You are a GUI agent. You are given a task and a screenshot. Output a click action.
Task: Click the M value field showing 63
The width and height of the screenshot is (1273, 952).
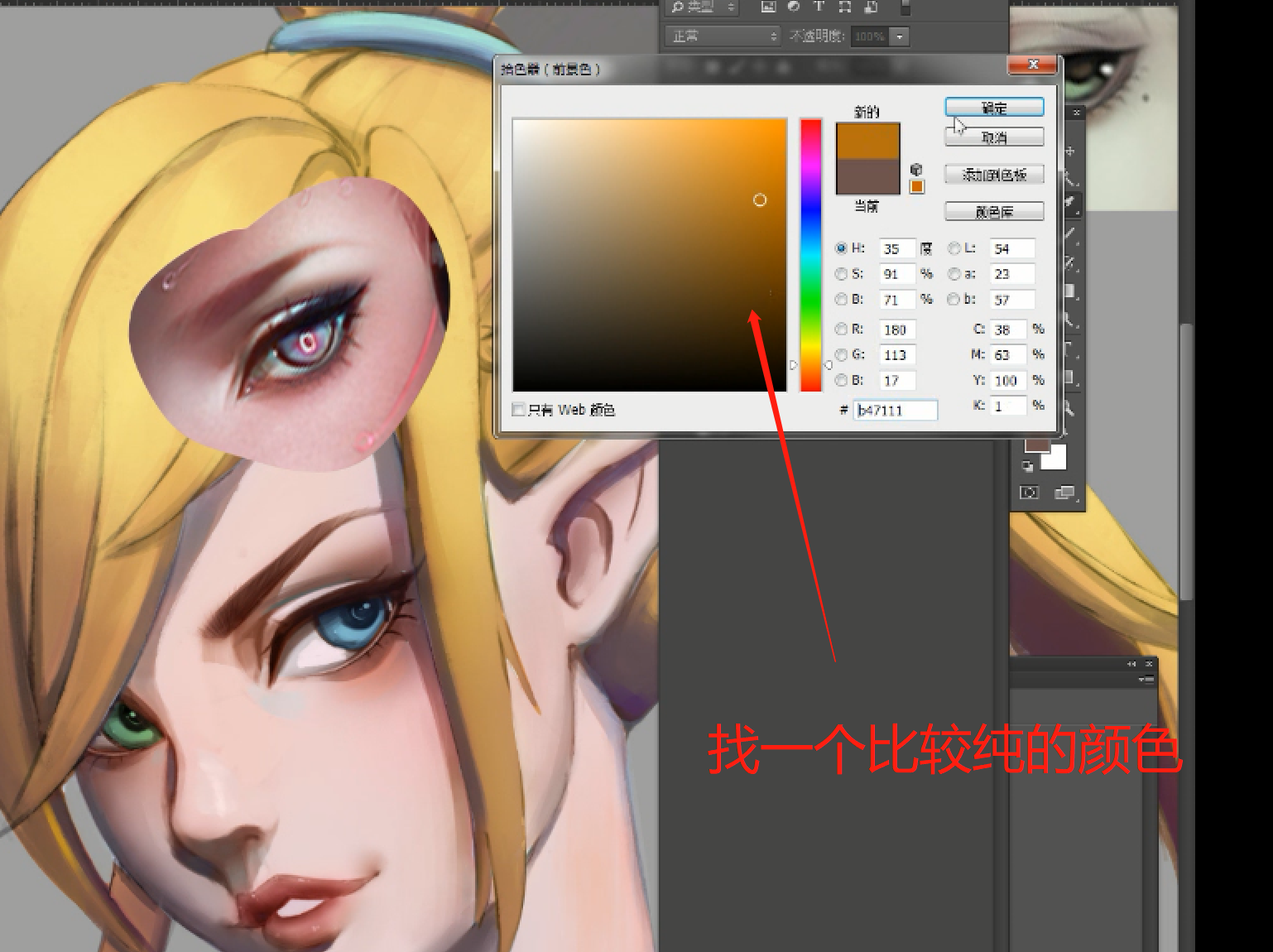pyautogui.click(x=1009, y=355)
